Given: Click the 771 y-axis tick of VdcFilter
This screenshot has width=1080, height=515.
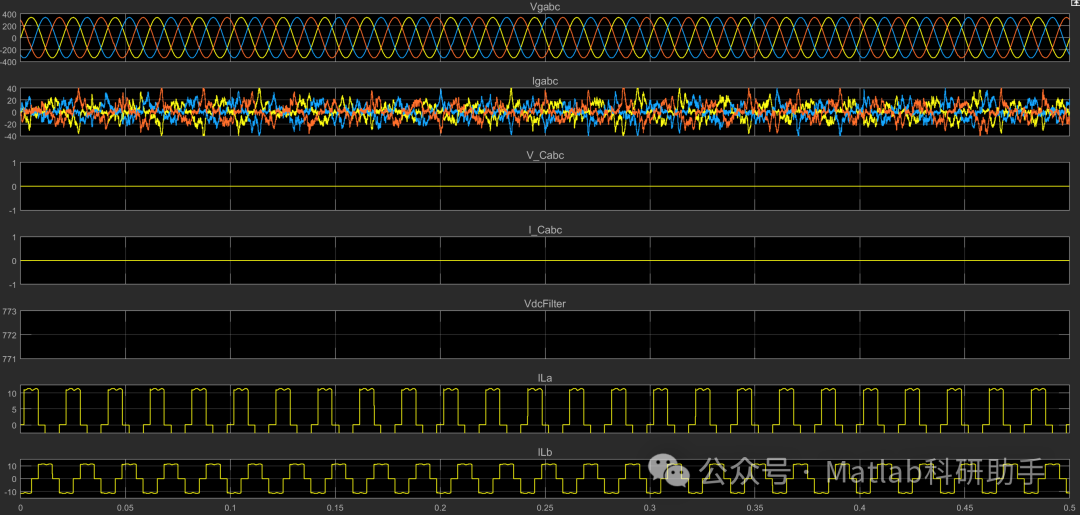Looking at the screenshot, I should pos(10,359).
